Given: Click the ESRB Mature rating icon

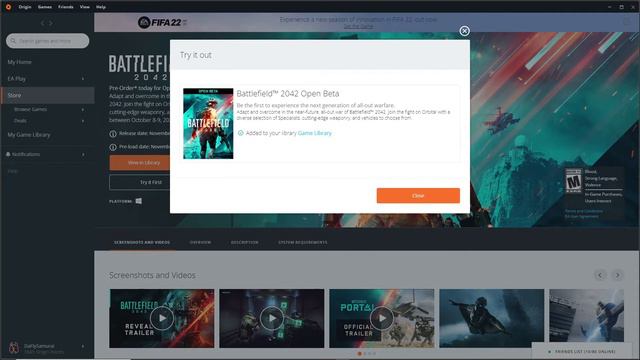Looking at the screenshot, I should pos(573,180).
